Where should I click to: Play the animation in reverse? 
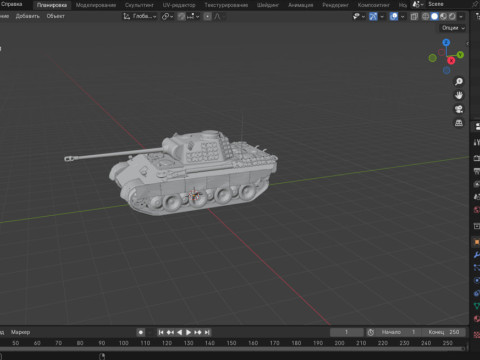pos(179,332)
